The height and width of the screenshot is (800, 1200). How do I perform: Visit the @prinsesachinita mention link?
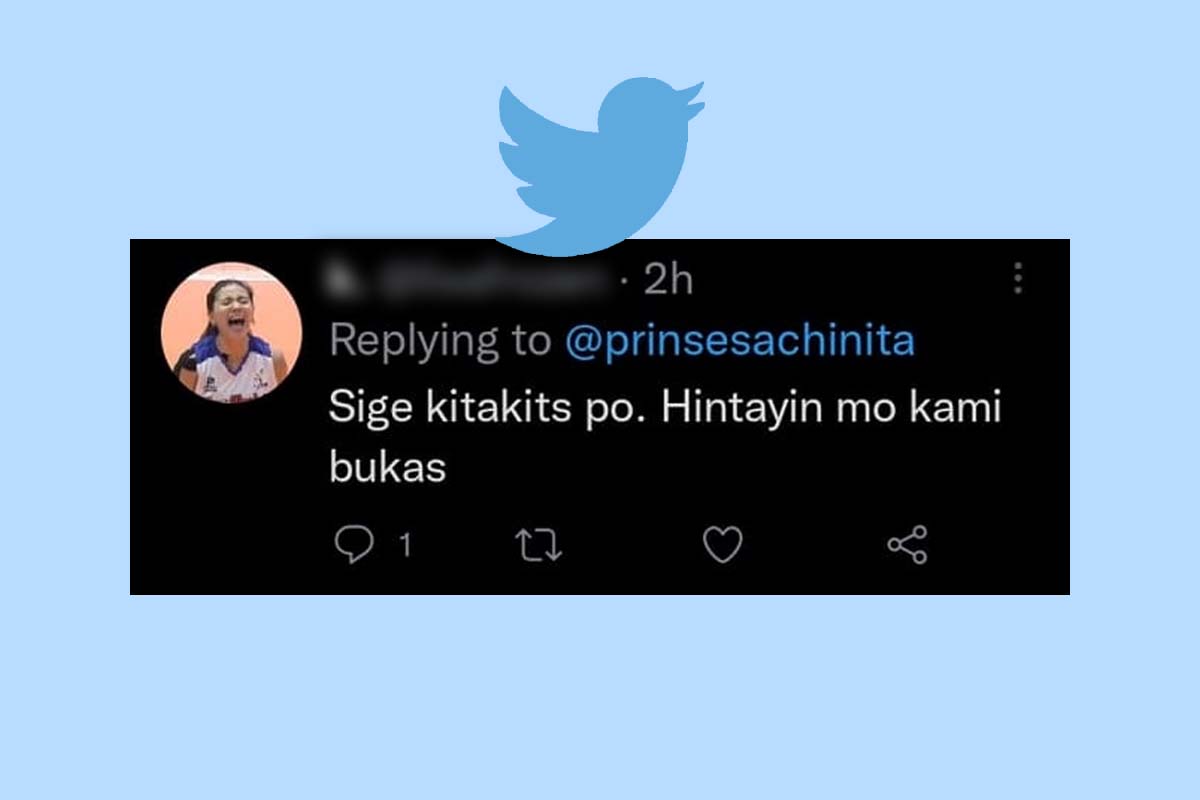pos(739,342)
